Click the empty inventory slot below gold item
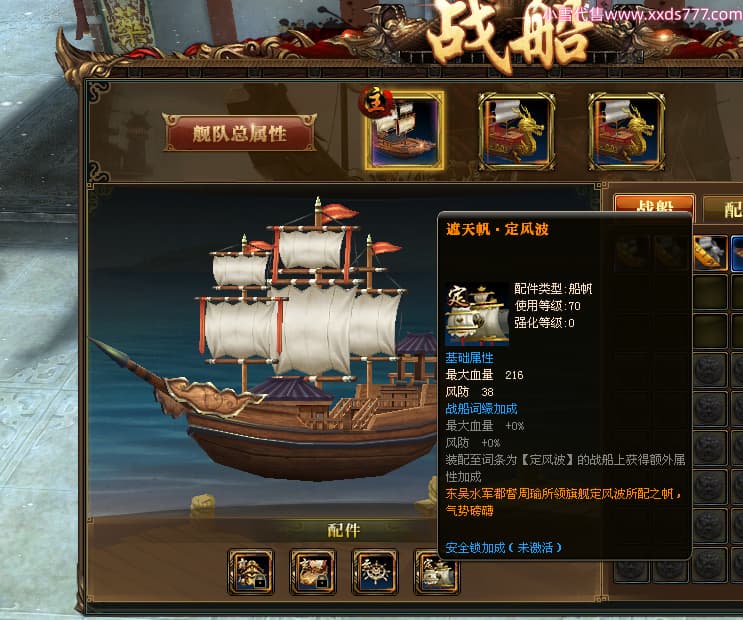Screen dimensions: 743x620 [710, 292]
